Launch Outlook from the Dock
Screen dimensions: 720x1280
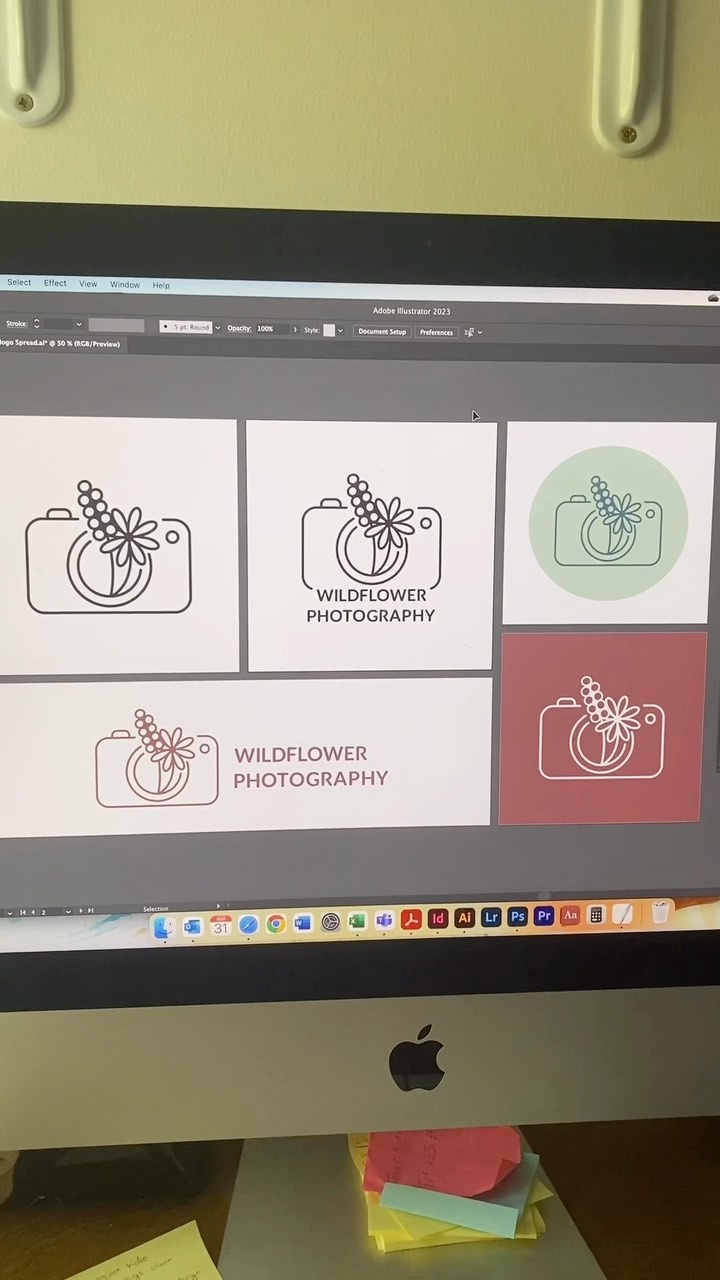(192, 926)
